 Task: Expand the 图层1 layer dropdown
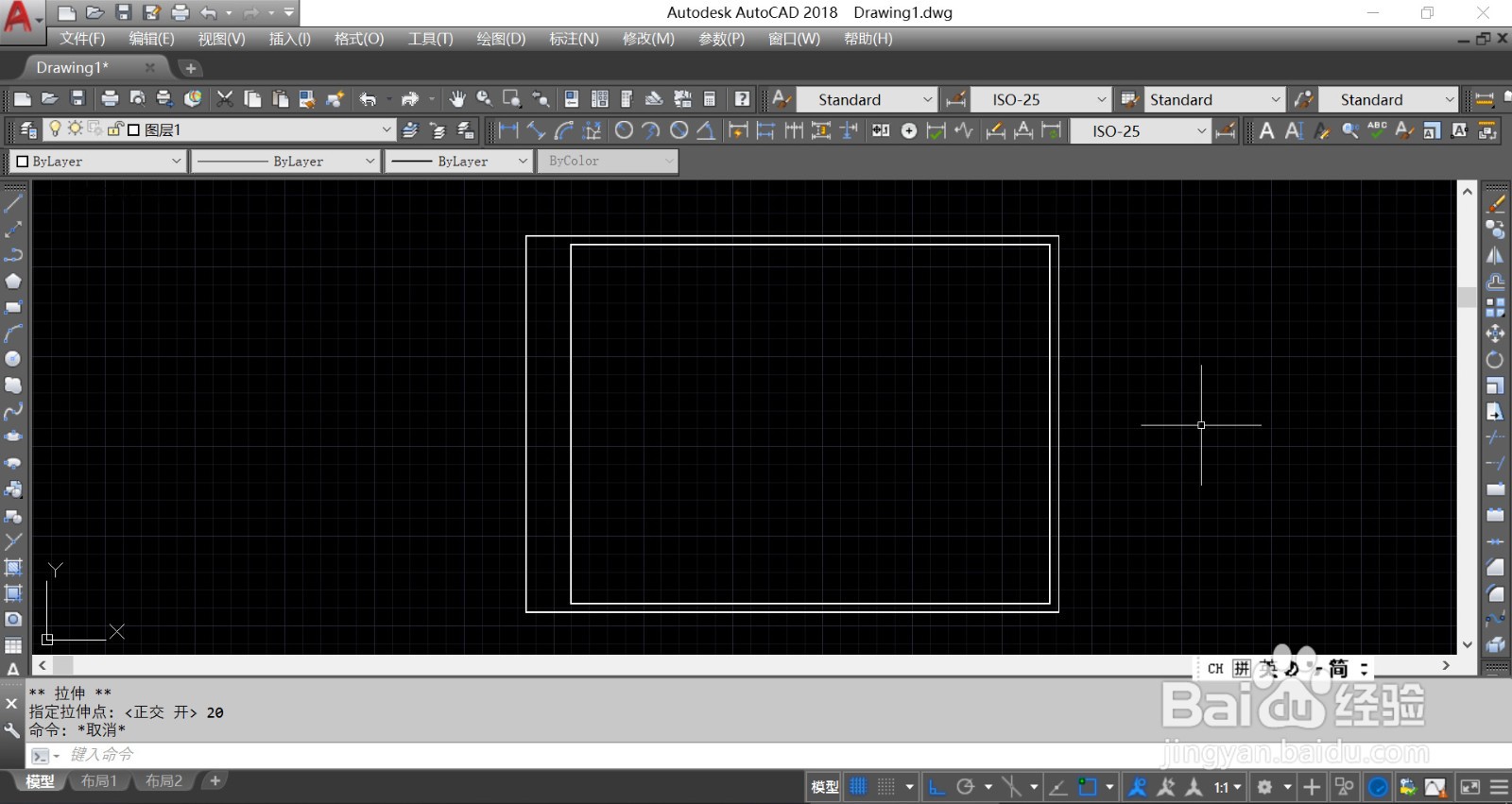point(387,129)
